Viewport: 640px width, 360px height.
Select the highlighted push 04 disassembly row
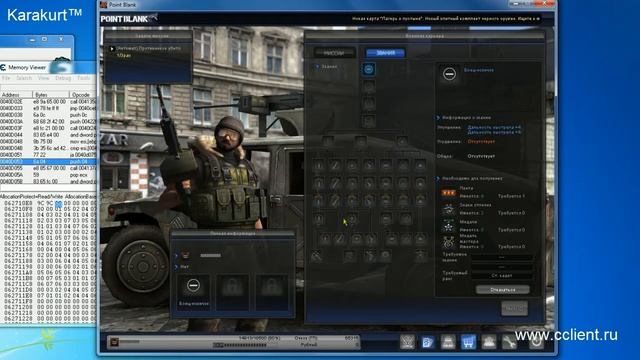point(48,162)
